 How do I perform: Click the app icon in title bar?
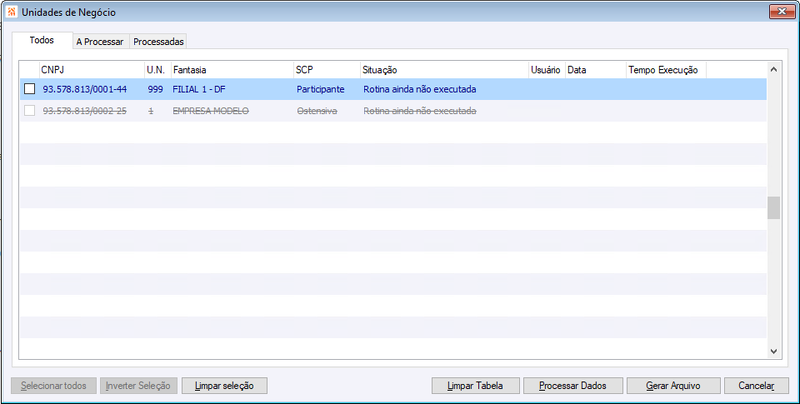12,11
